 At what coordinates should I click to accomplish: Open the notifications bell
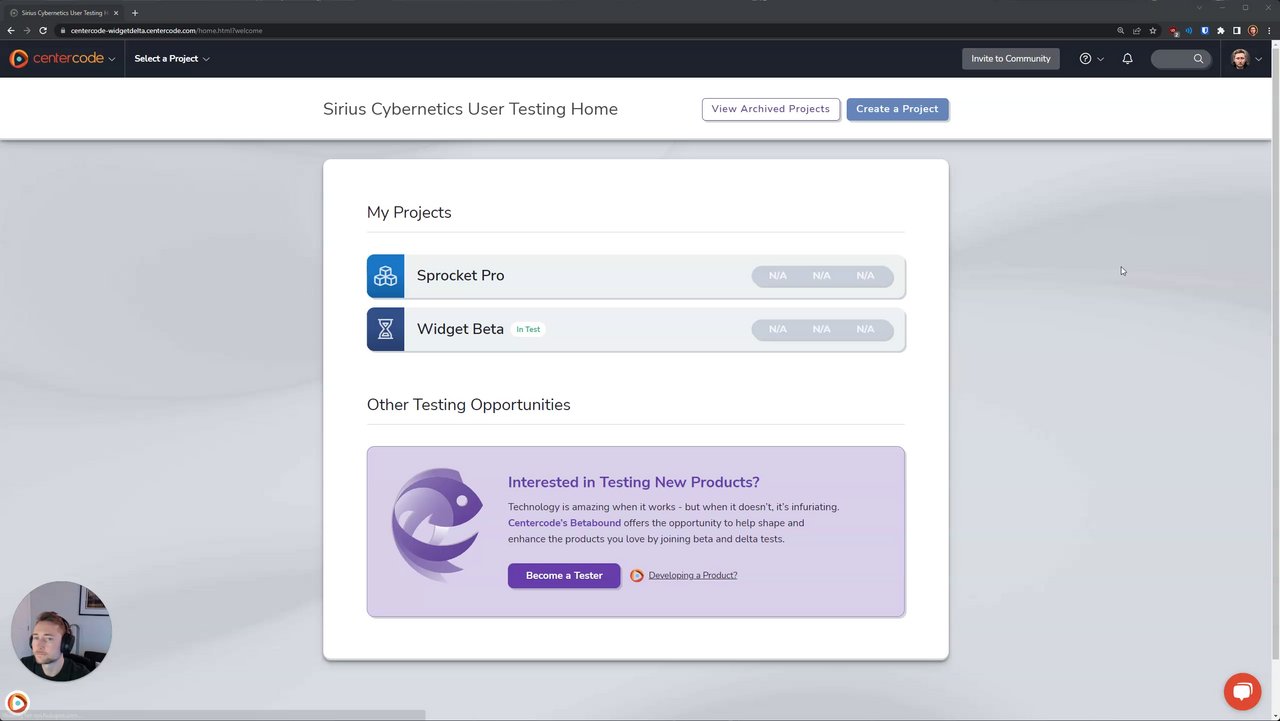[1127, 59]
